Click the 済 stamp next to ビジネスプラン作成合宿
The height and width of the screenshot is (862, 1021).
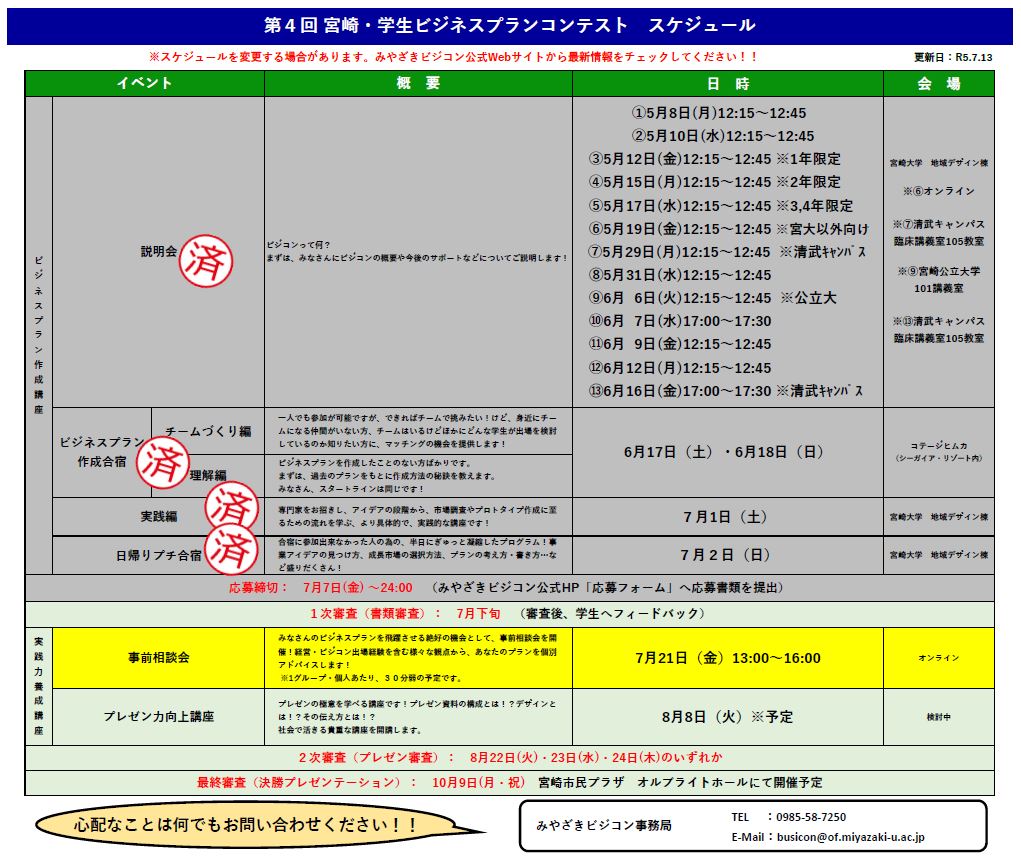point(163,463)
